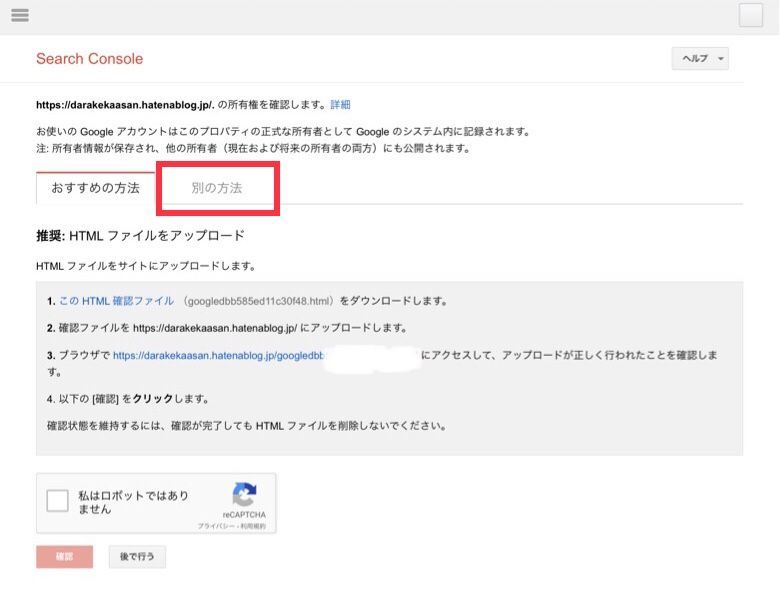Download この HTML 確認ファイル link
This screenshot has width=780, height=601.
pos(116,301)
